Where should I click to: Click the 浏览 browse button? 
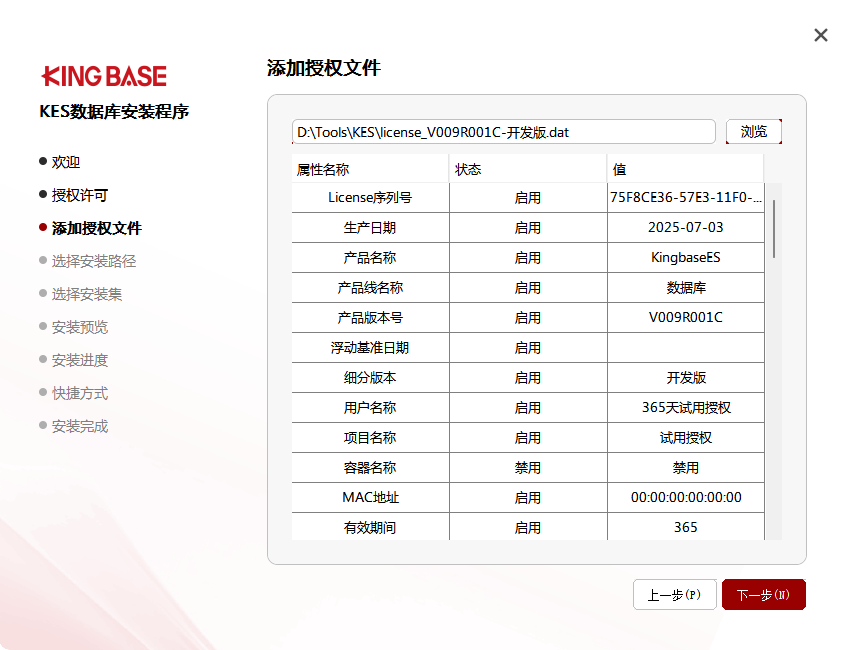click(753, 132)
